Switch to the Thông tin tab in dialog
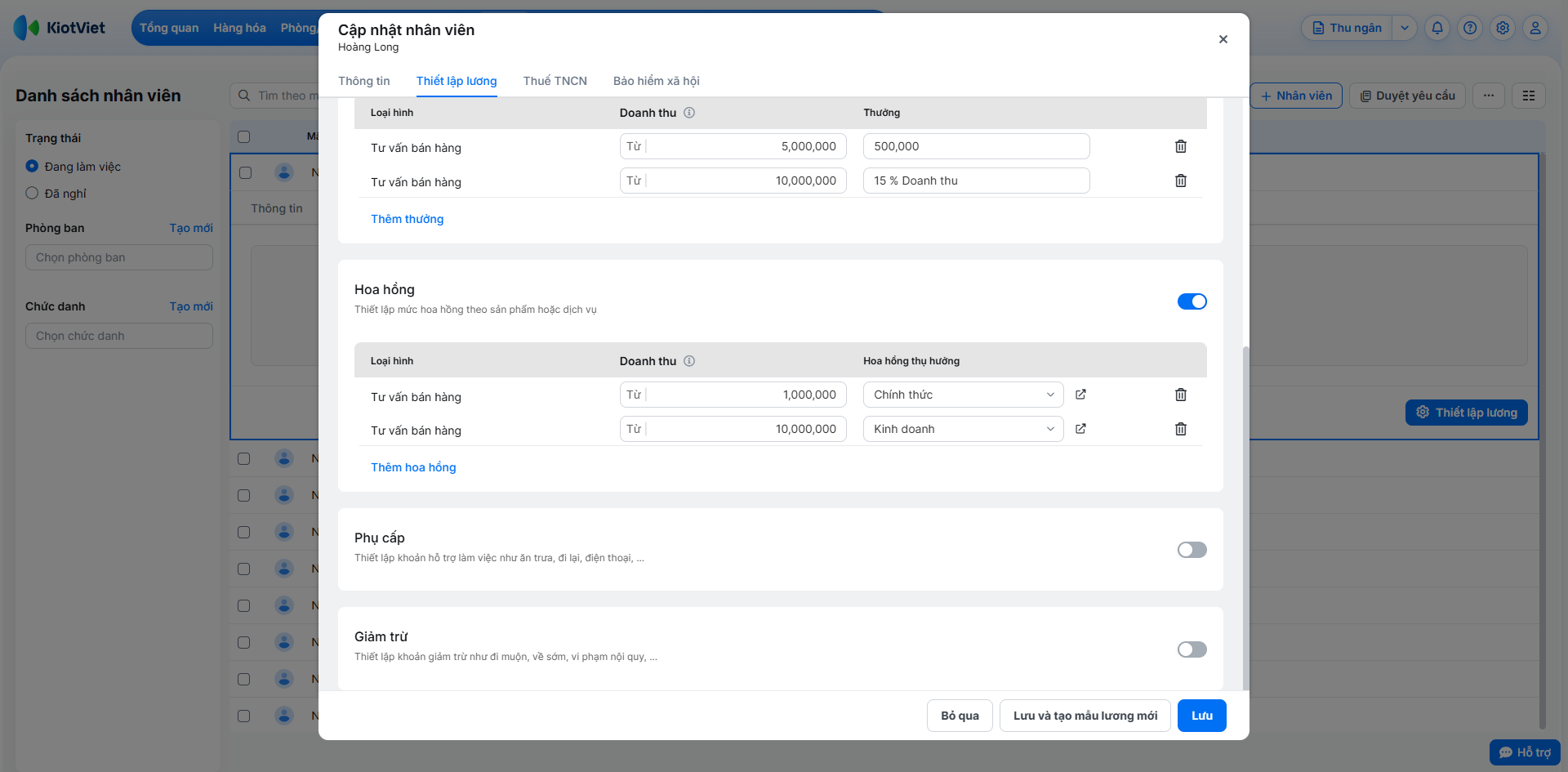Screen dimensions: 1568x772 pyautogui.click(x=364, y=81)
